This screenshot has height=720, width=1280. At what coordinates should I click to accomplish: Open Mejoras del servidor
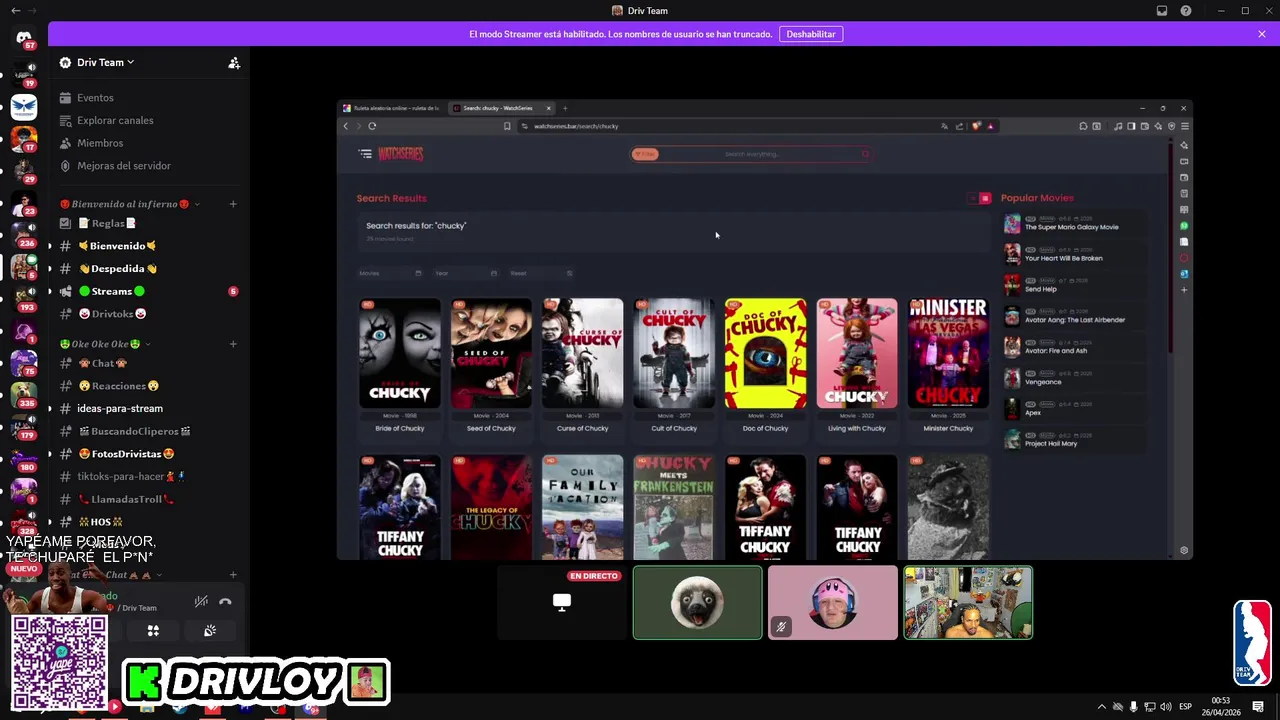(x=124, y=166)
